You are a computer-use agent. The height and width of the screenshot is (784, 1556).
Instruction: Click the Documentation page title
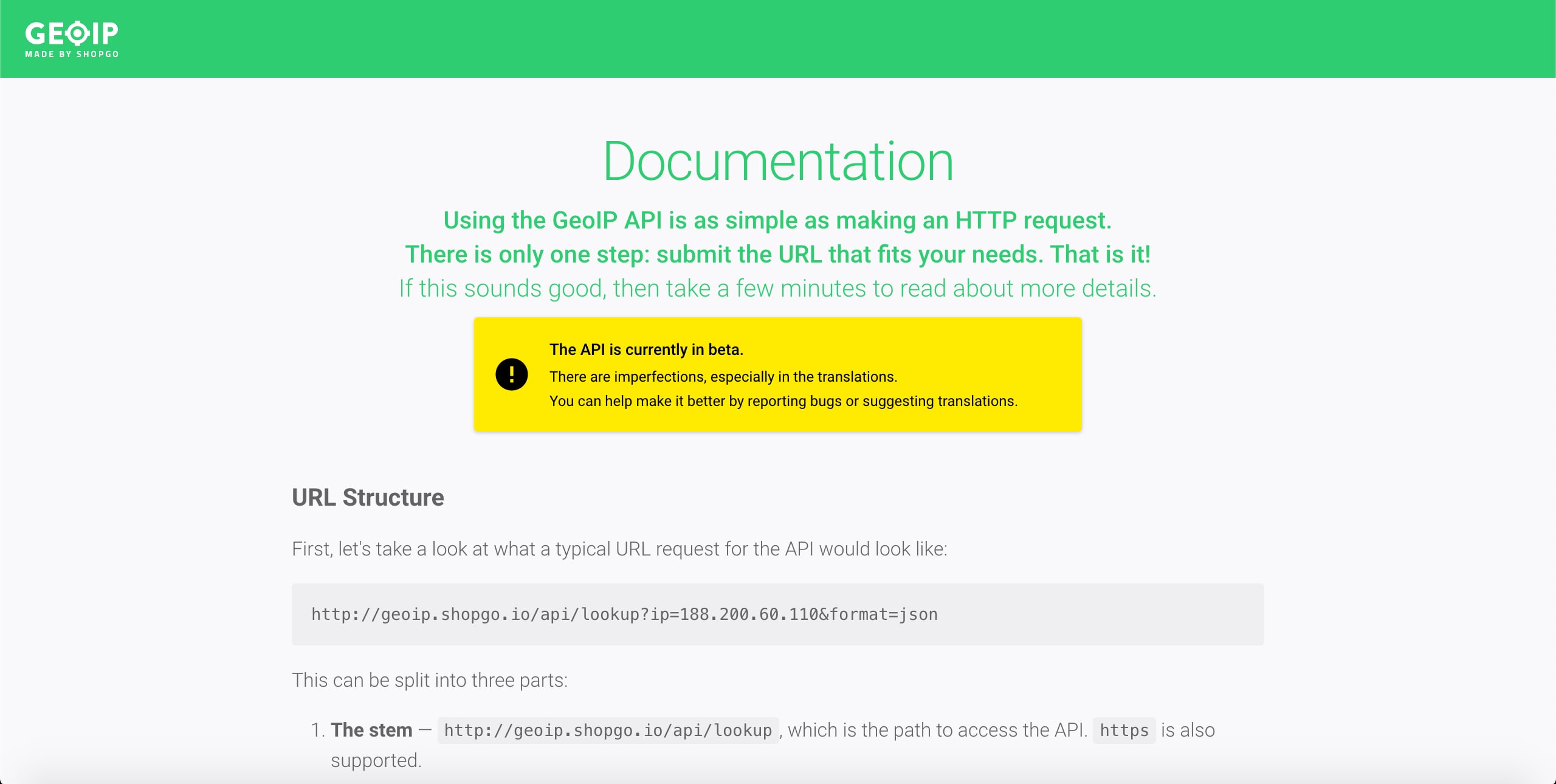tap(778, 161)
